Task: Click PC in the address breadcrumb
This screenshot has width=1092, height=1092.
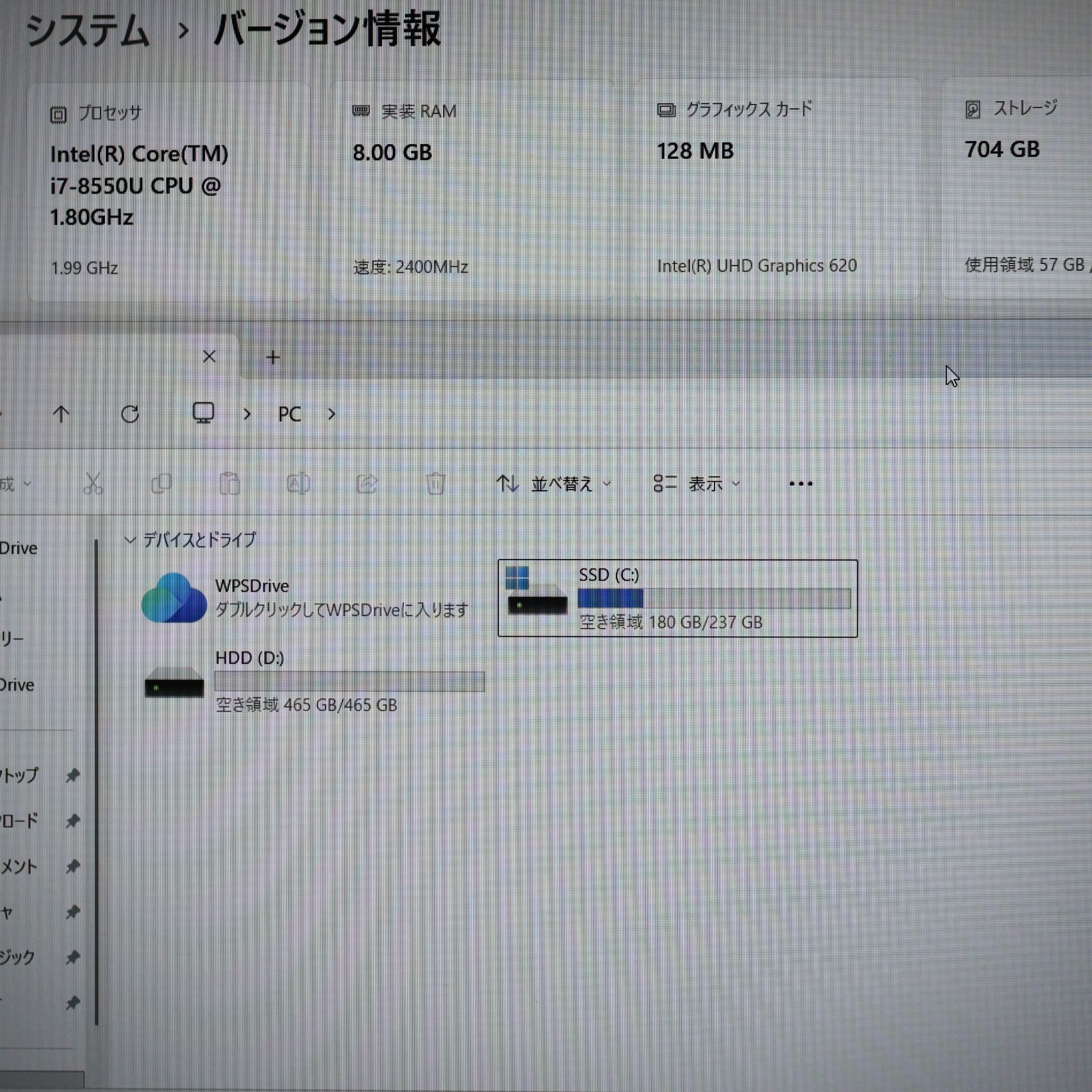Action: [289, 414]
